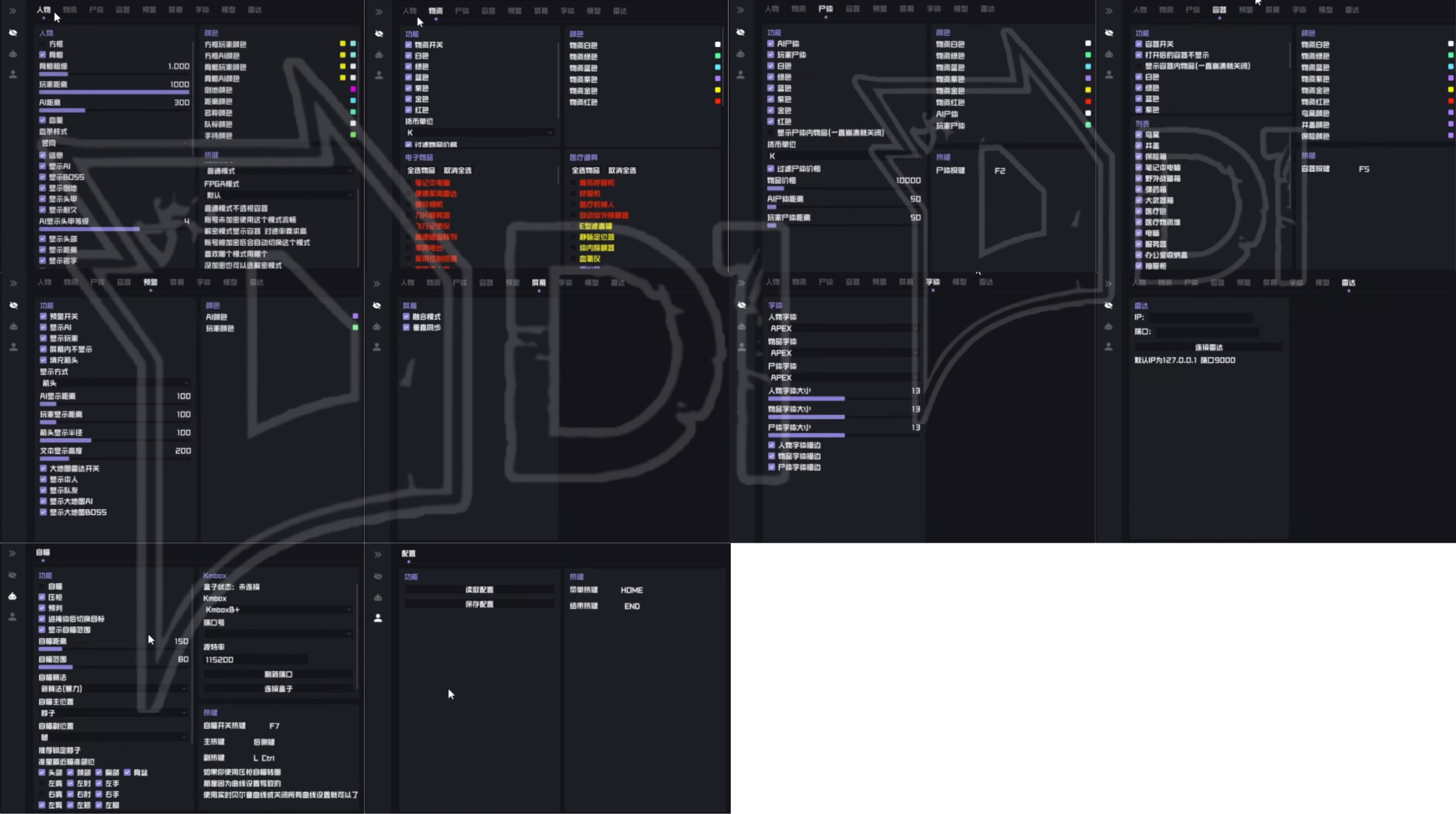This screenshot has height=814, width=1456.
Task: Click 读取配置 button
Action: [479, 590]
